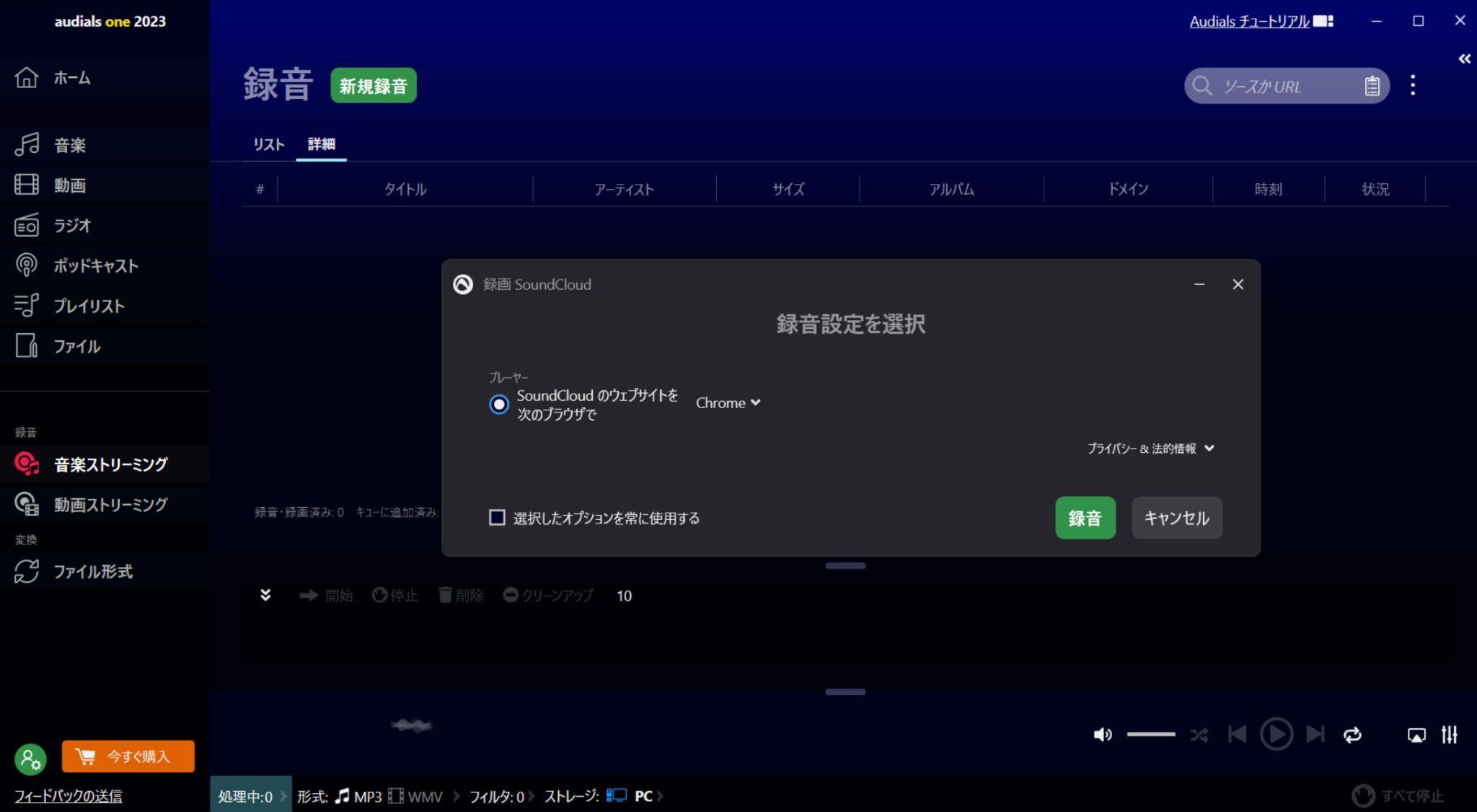
Task: Check 選択したオプションを常に使用する checkbox
Action: point(497,518)
